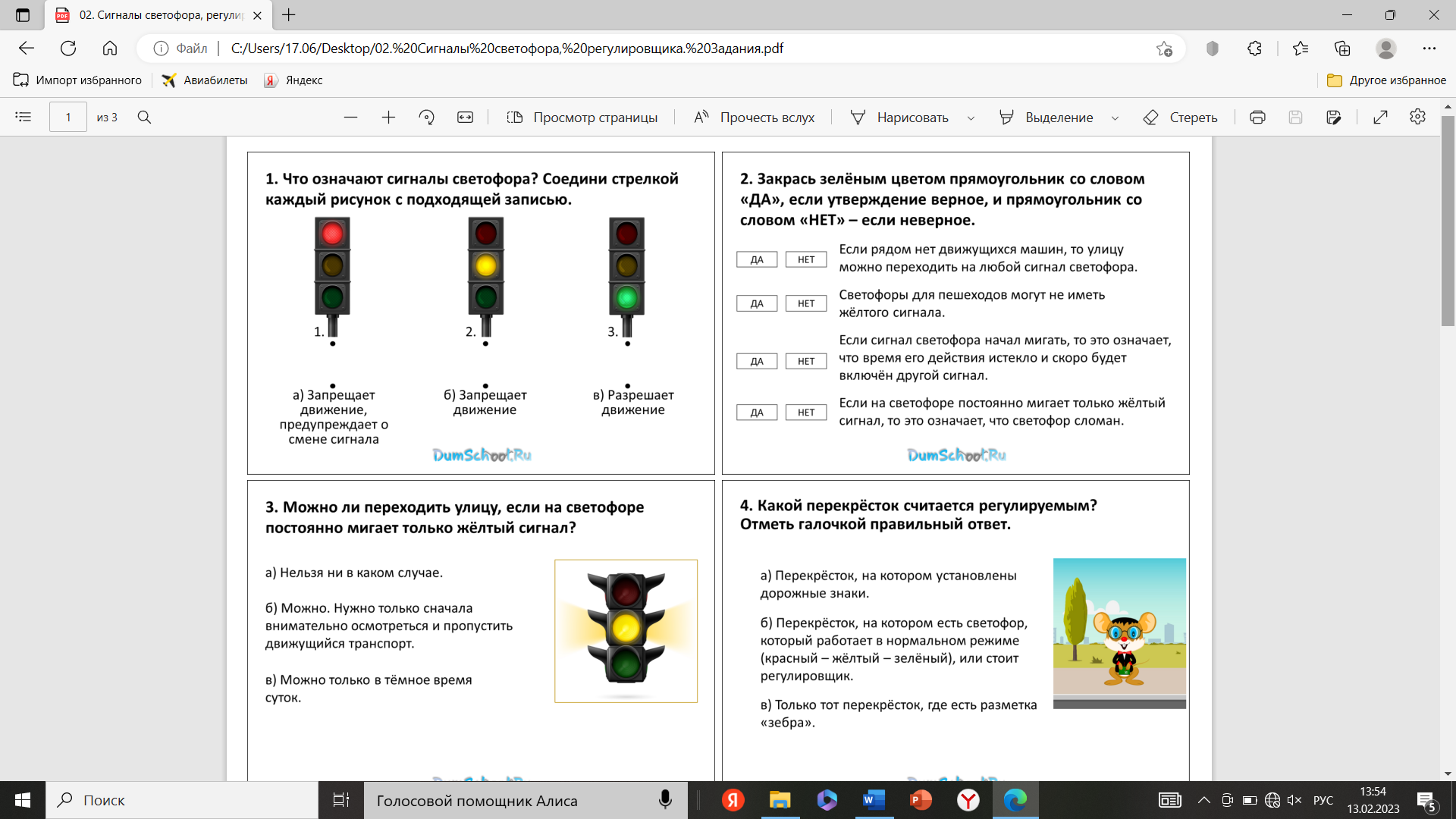Open the Collections icon
The image size is (1456, 819).
pyautogui.click(x=1342, y=49)
